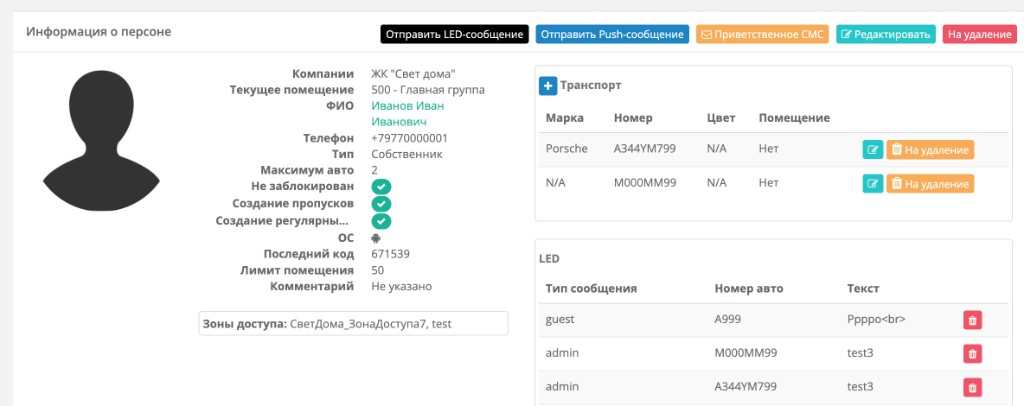
Task: Open the 'Иванов Иван Иванович' name link
Action: (408, 114)
